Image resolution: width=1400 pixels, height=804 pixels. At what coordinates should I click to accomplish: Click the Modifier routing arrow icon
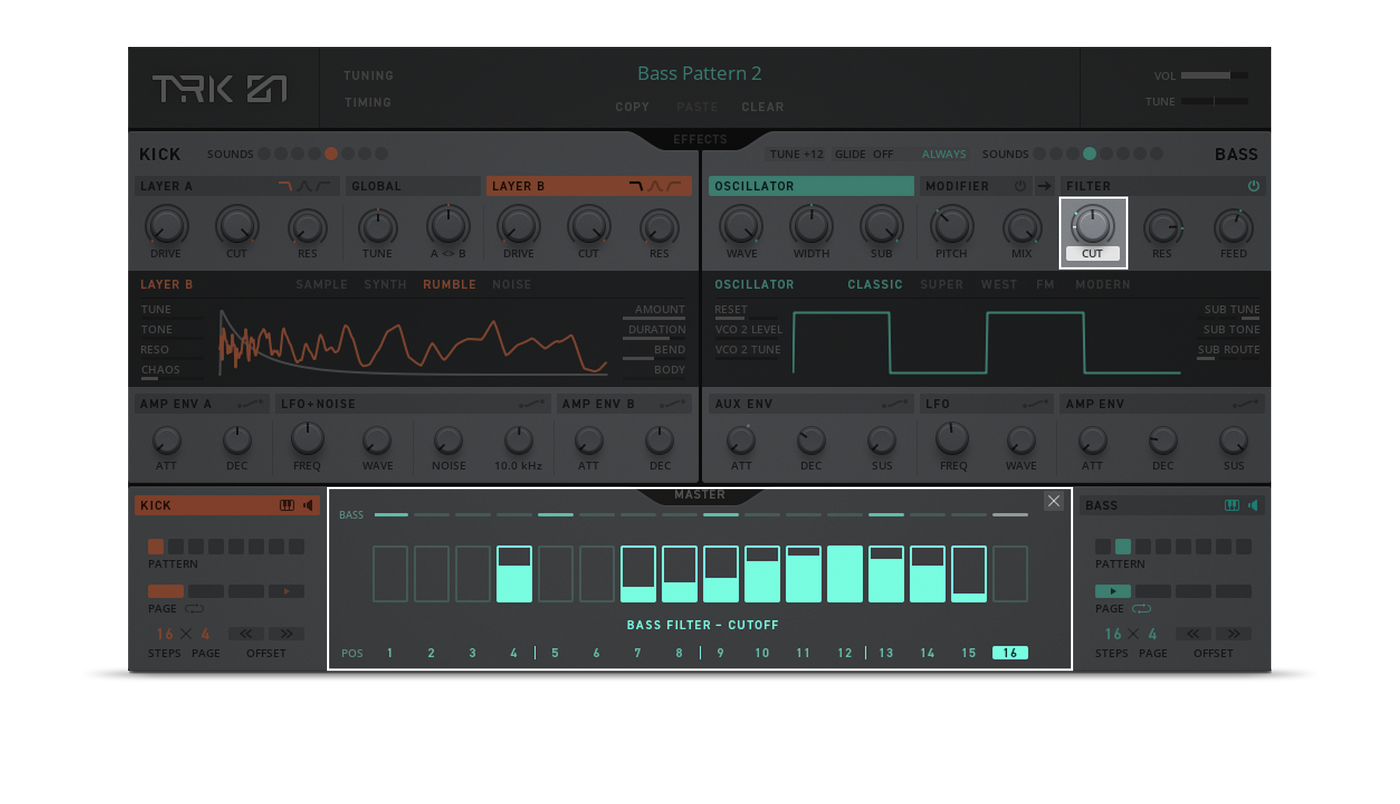[x=1044, y=186]
